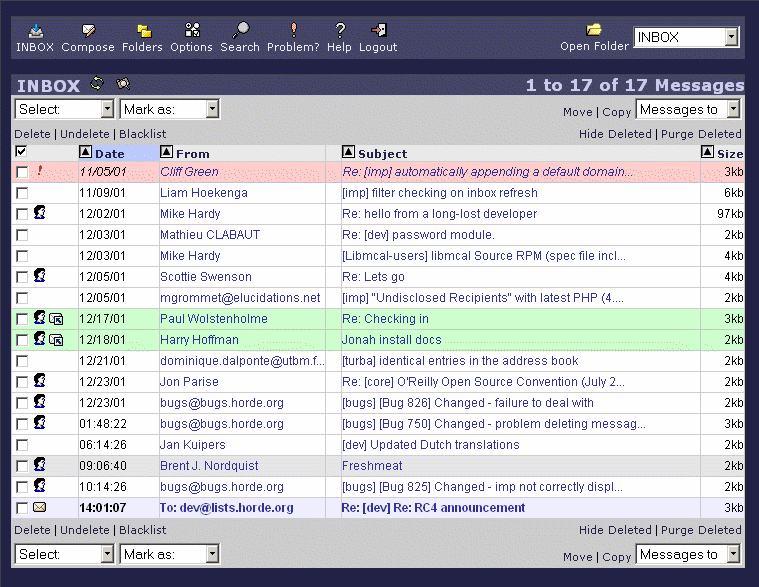Open the top Mark as: dropdown
Viewport: 759px width, 587px height.
pos(169,109)
